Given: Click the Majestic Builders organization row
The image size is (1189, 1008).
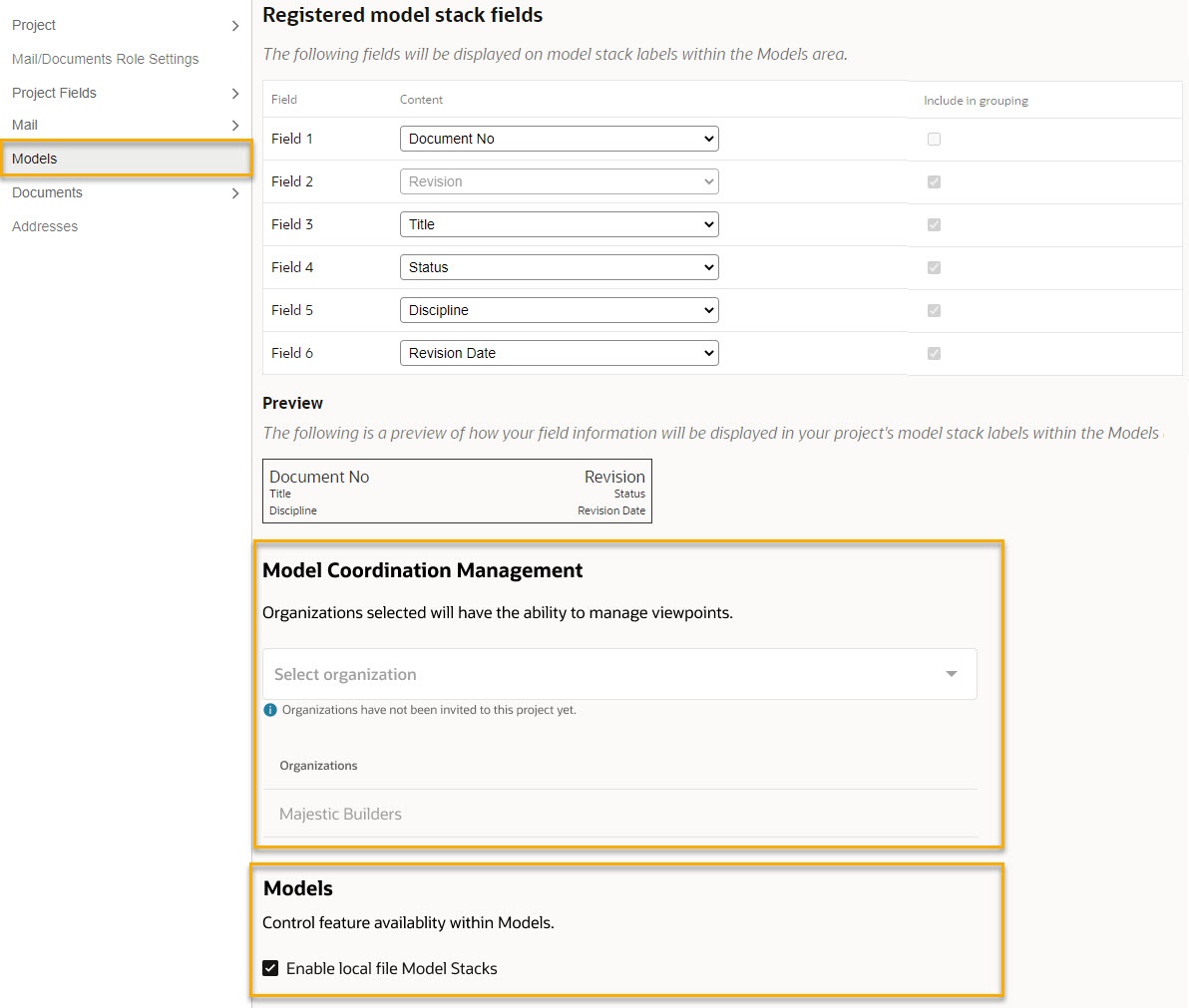Looking at the screenshot, I should (x=619, y=814).
